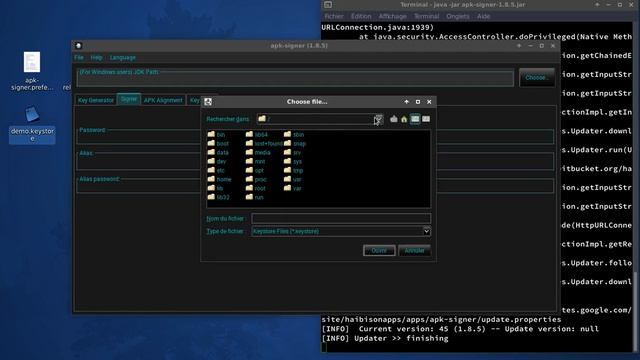Viewport: 640px width, 360px height.
Task: Open Language menu in apk-signer window
Action: pos(122,58)
